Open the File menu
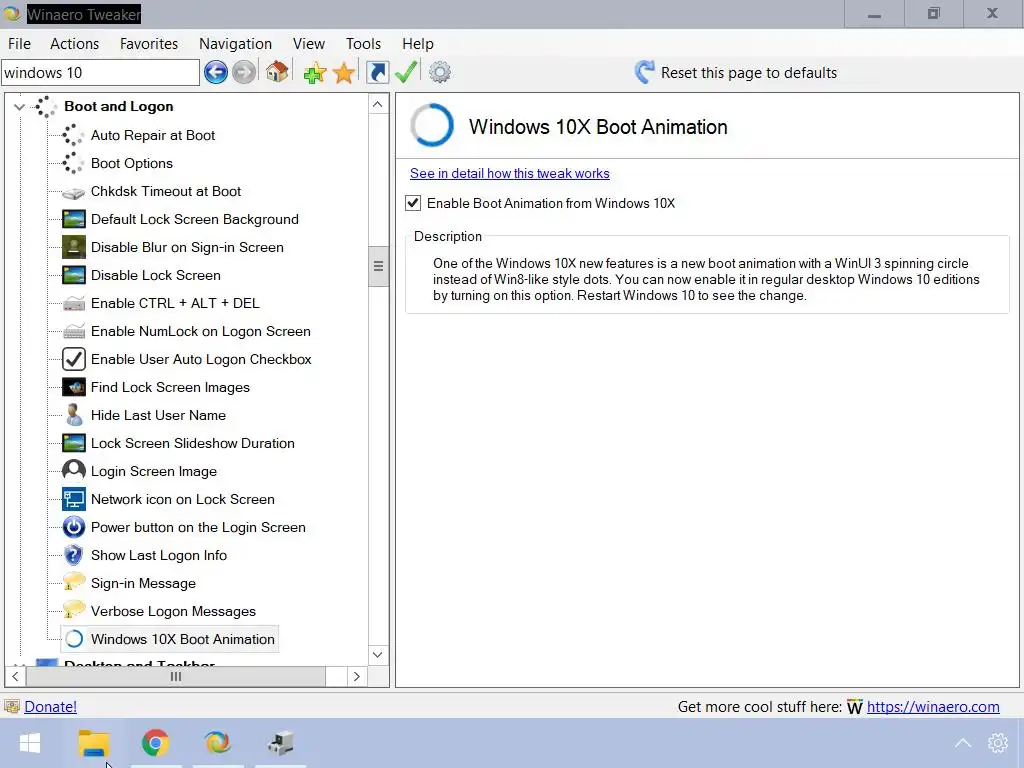The image size is (1024, 768). [x=19, y=44]
